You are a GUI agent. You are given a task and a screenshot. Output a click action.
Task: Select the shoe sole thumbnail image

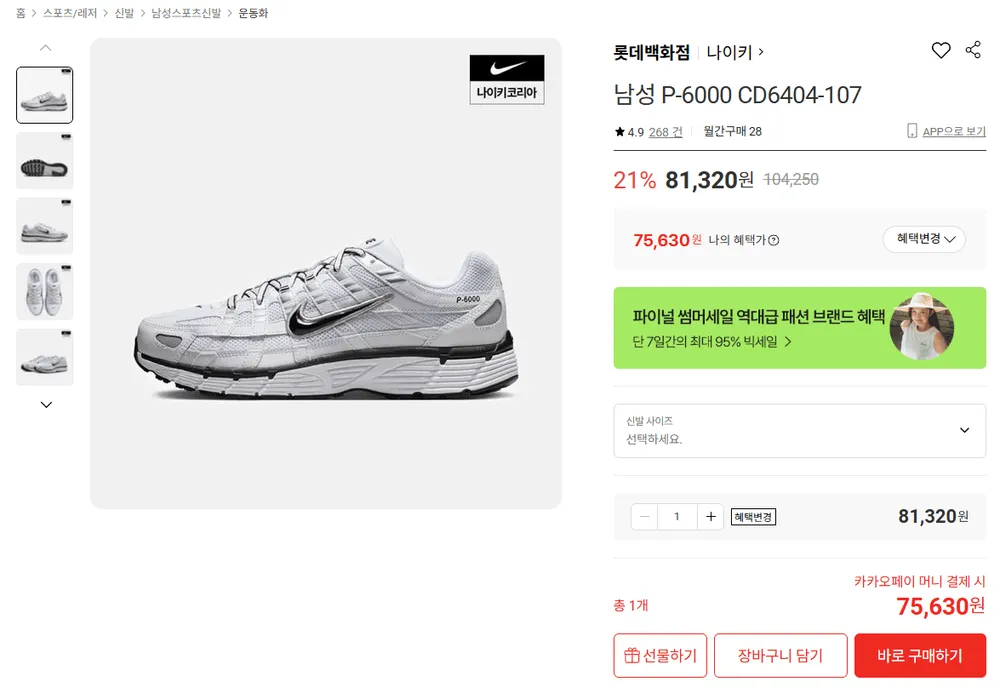pyautogui.click(x=45, y=161)
